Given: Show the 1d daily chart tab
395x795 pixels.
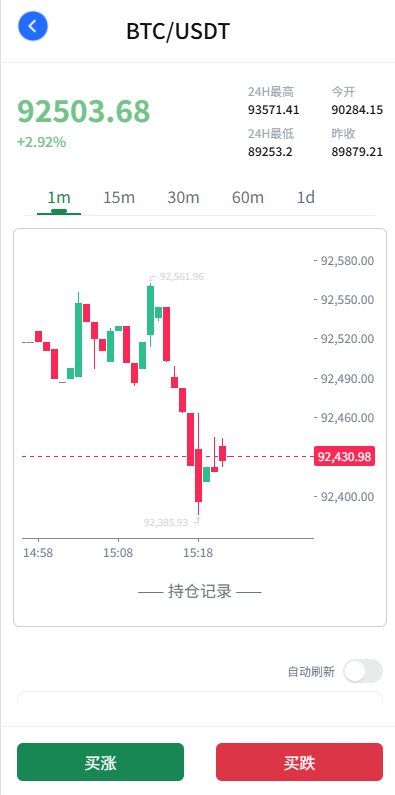Looking at the screenshot, I should coord(306,198).
